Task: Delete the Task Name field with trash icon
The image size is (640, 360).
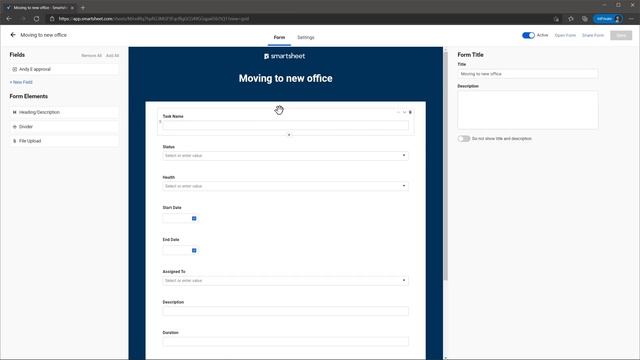Action: 410,112
